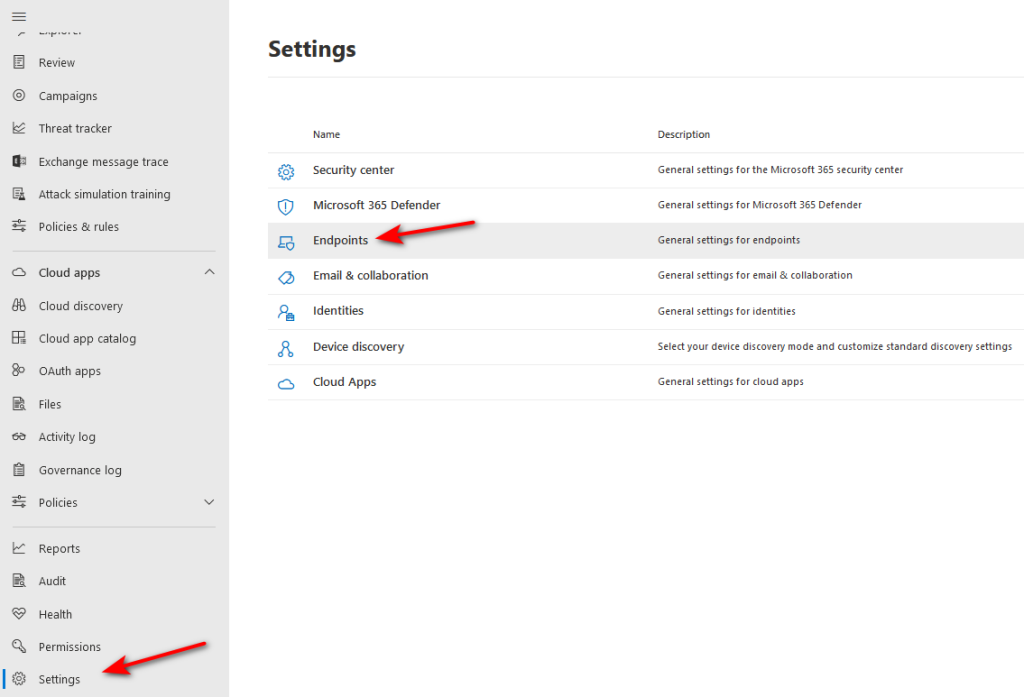The image size is (1024, 697).
Task: Open Reports from the sidebar
Action: pos(59,549)
